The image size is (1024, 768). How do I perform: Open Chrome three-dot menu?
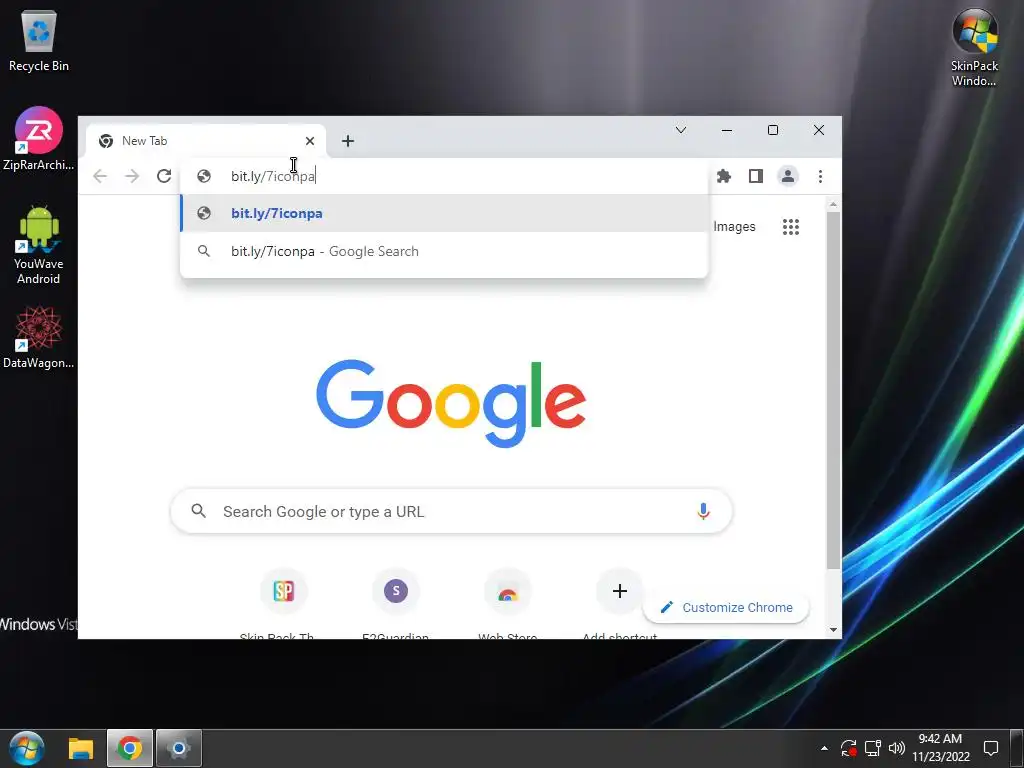pos(820,176)
